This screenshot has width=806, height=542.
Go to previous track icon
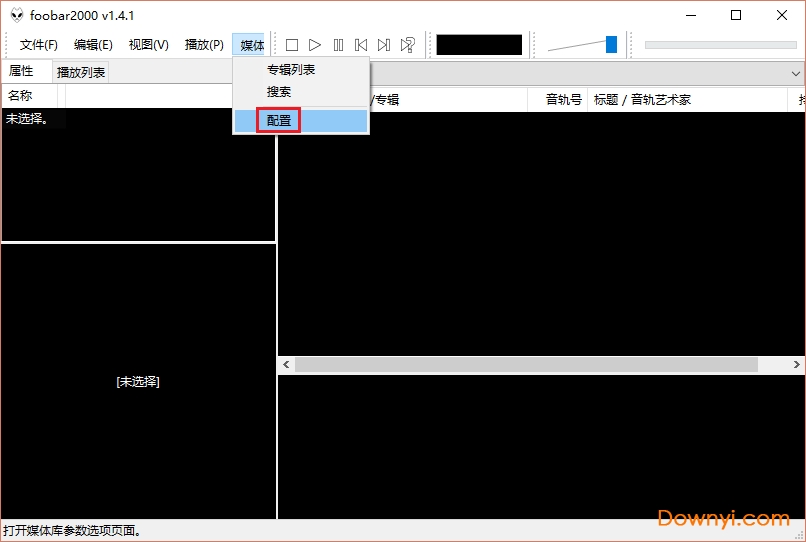point(361,45)
